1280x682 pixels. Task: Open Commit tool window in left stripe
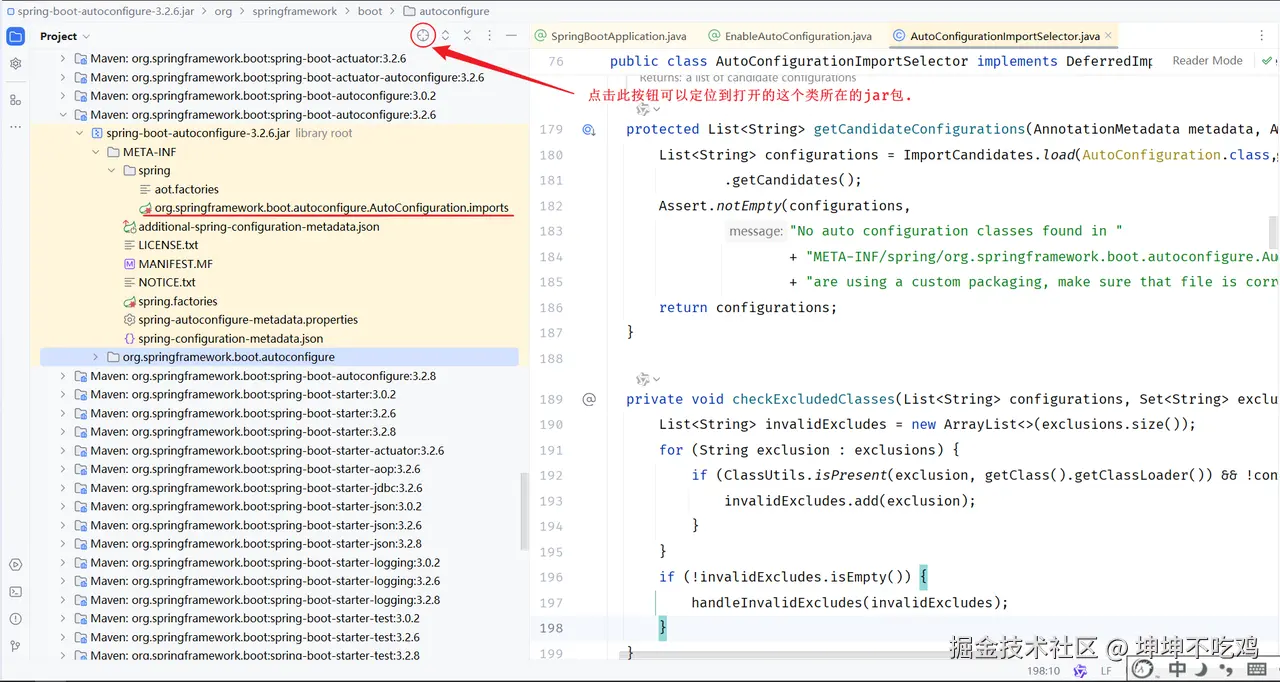(15, 63)
